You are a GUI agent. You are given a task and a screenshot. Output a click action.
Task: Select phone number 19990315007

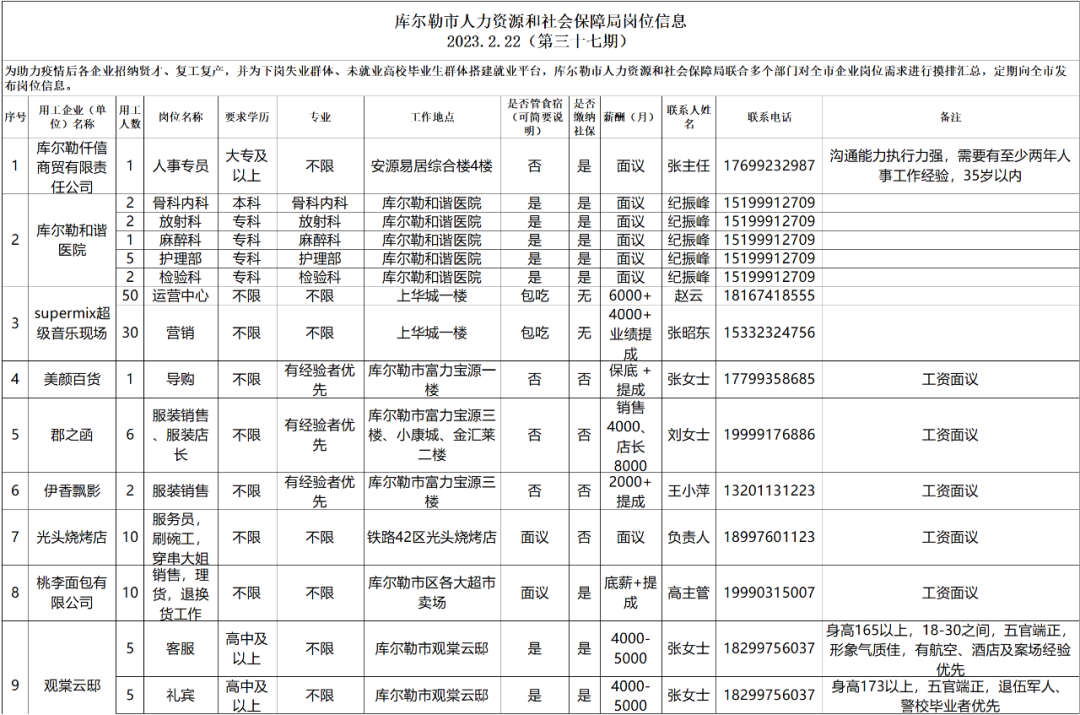(769, 593)
